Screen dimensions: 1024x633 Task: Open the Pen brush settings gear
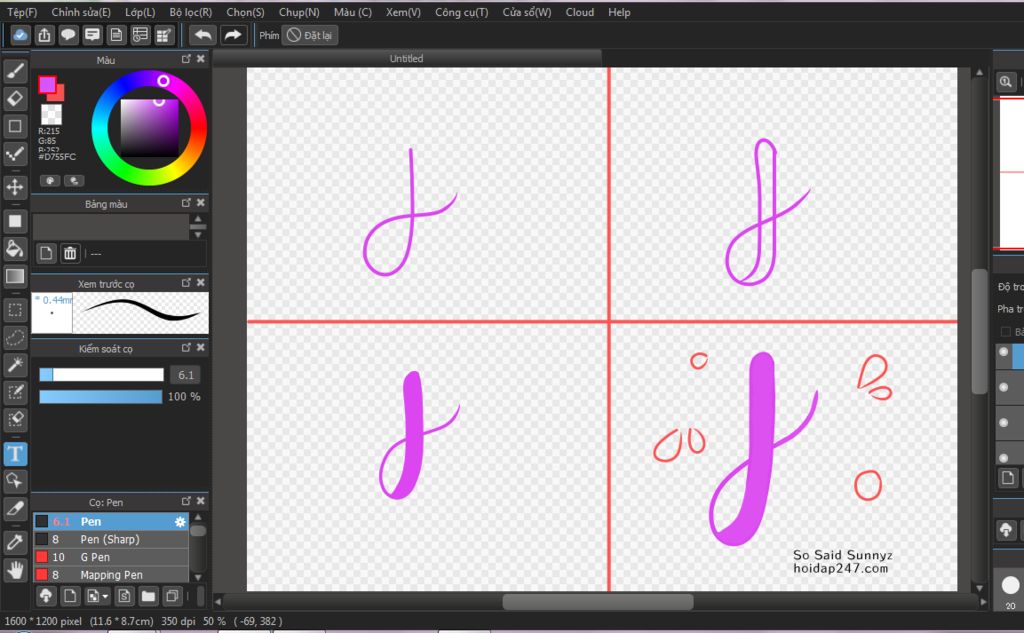tap(180, 521)
